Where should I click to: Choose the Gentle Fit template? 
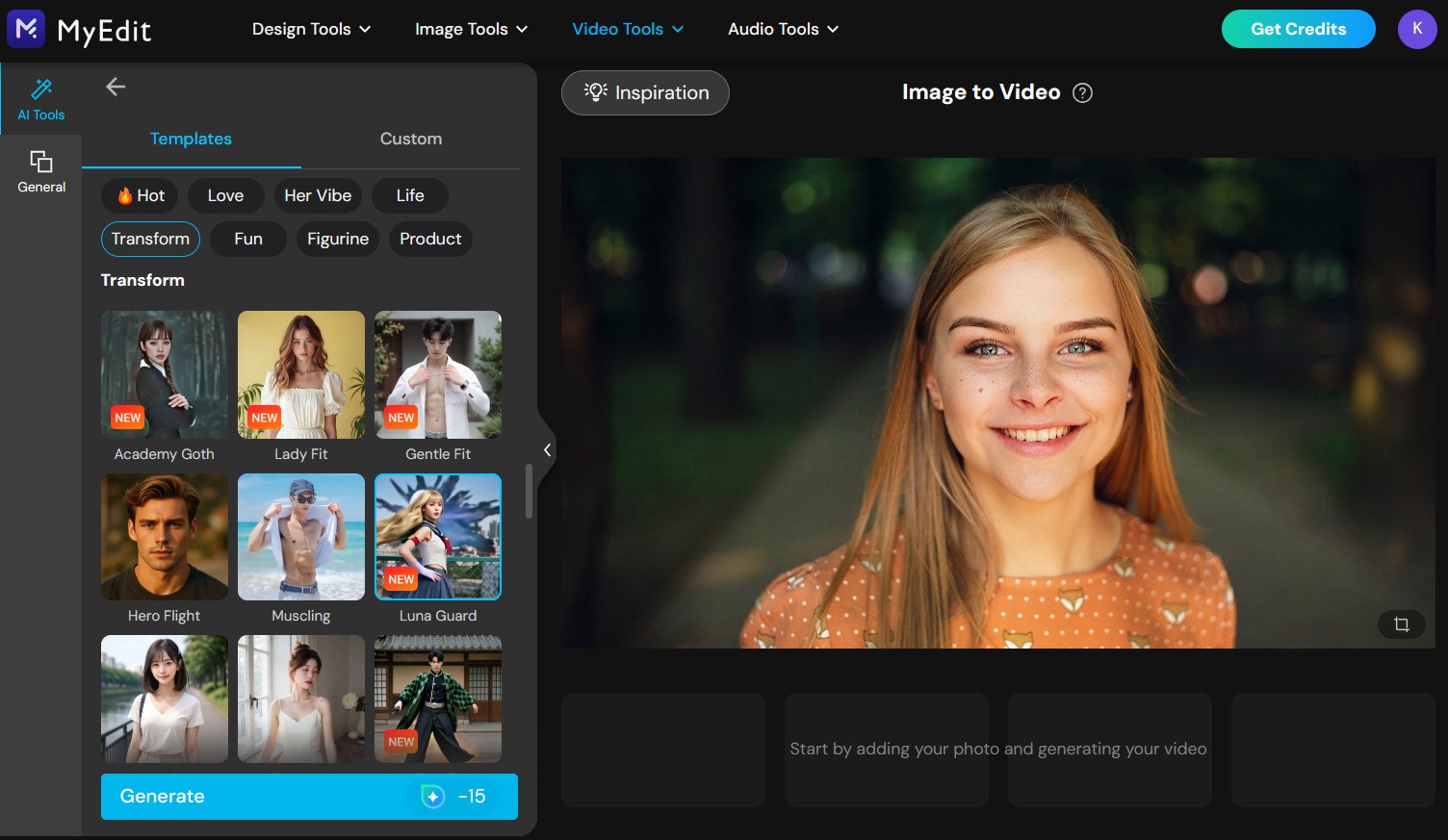(x=438, y=375)
